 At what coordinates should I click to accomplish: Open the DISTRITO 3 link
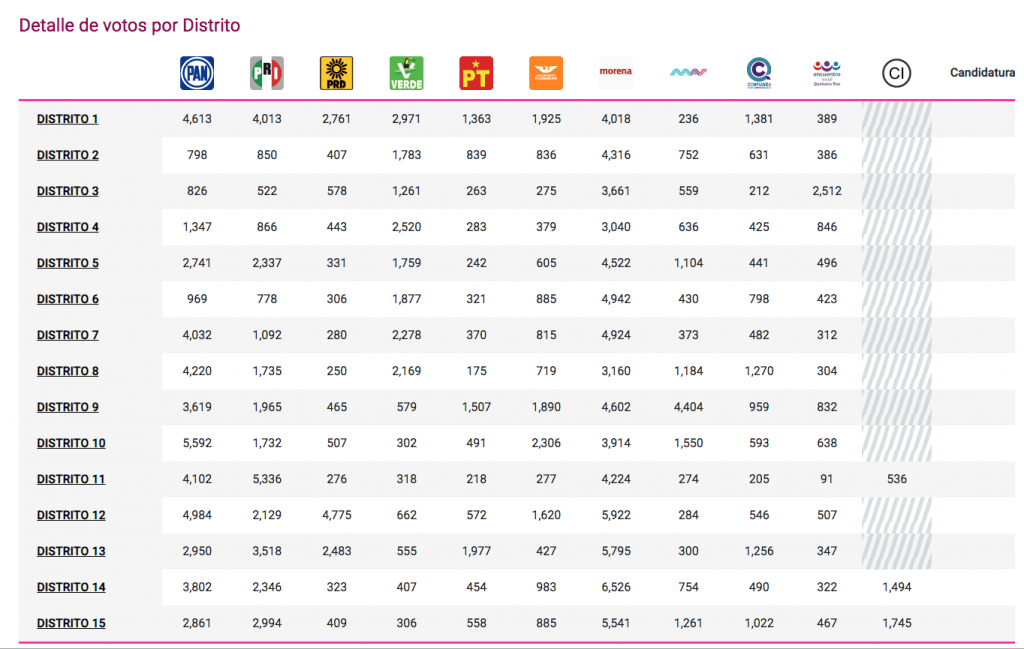pos(68,191)
